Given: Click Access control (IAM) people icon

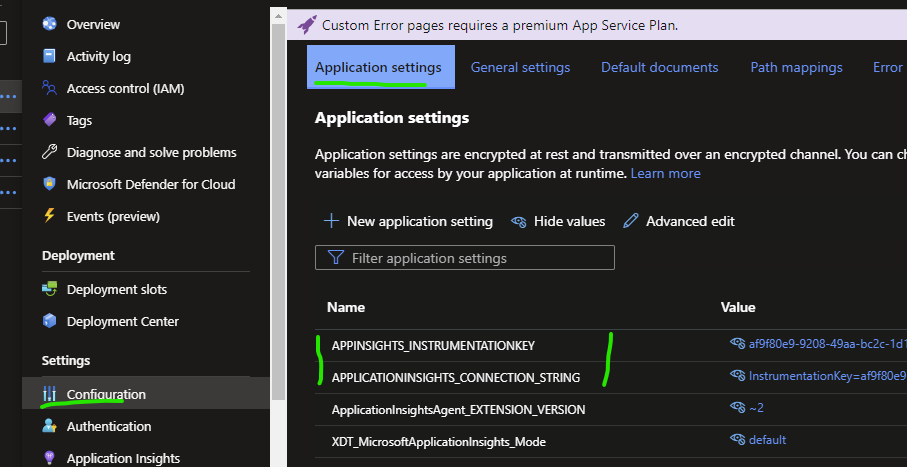Looking at the screenshot, I should (x=49, y=88).
